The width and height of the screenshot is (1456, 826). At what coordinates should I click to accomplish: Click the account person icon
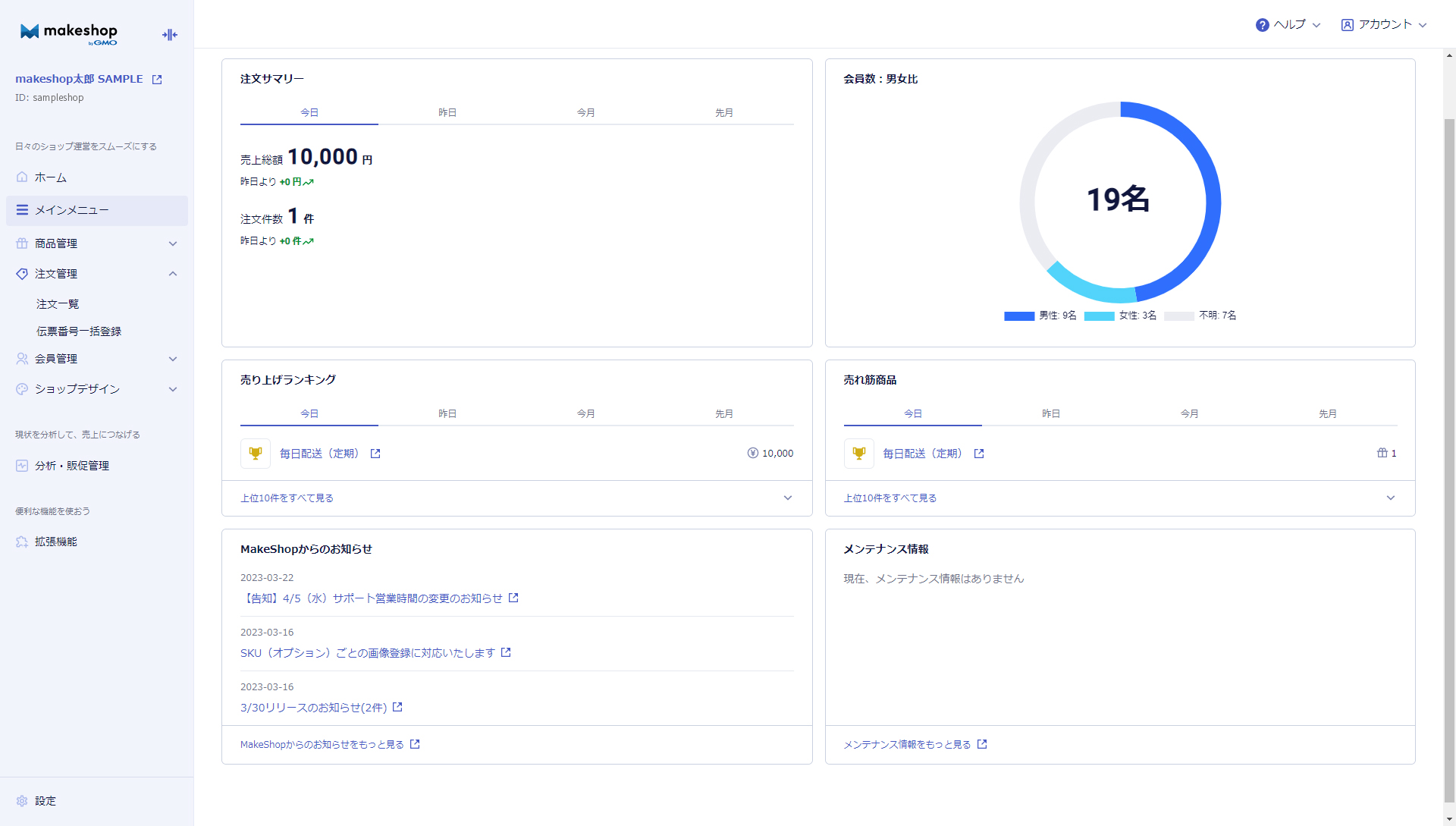(x=1347, y=25)
